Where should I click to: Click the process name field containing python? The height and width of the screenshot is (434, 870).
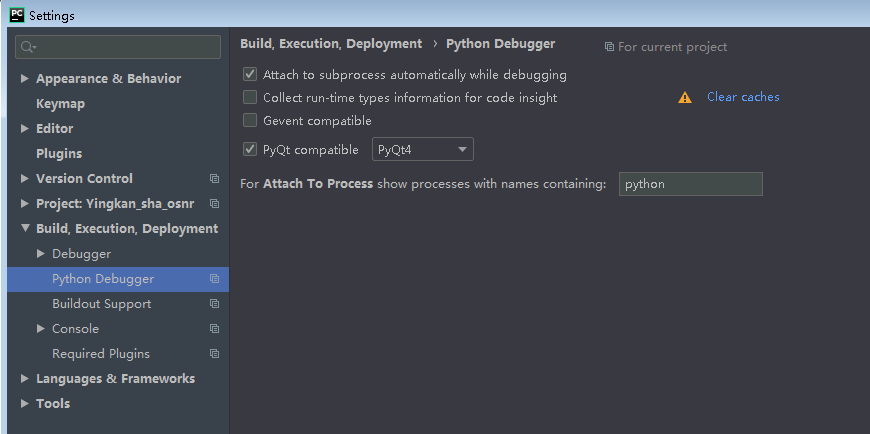(690, 184)
